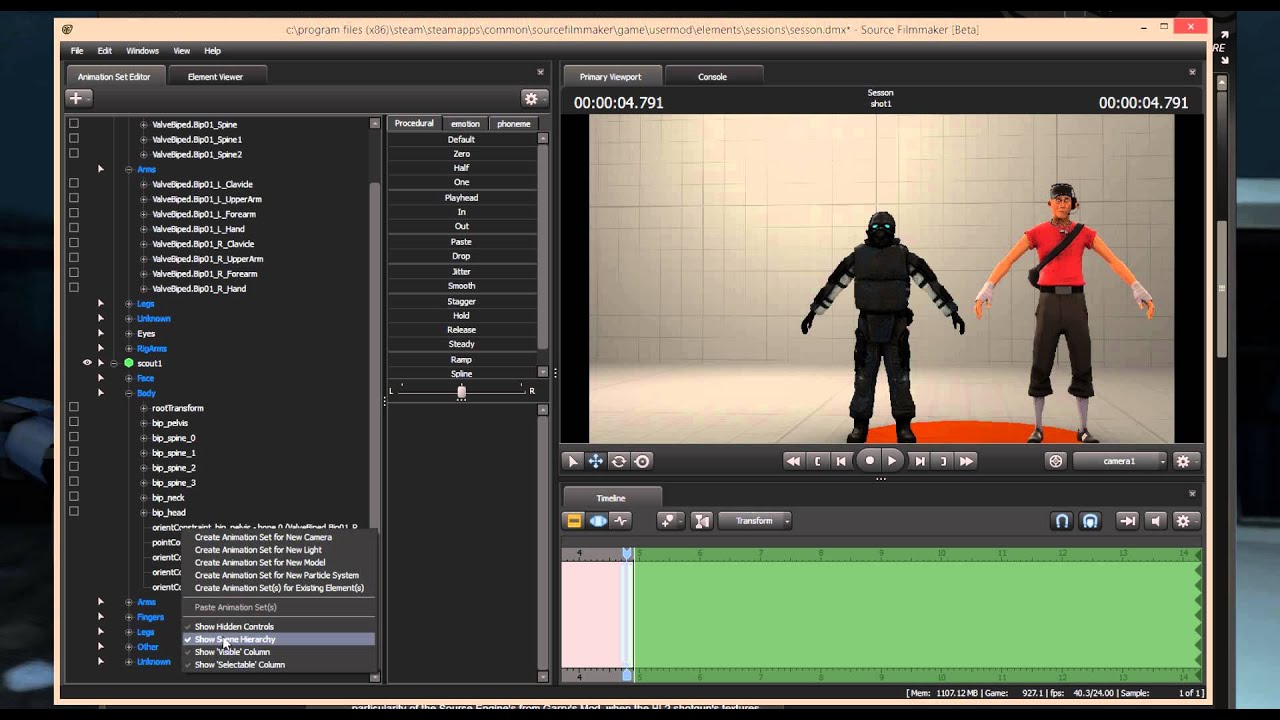This screenshot has width=1280, height=720.
Task: Click the Zero procedural preset
Action: [461, 154]
